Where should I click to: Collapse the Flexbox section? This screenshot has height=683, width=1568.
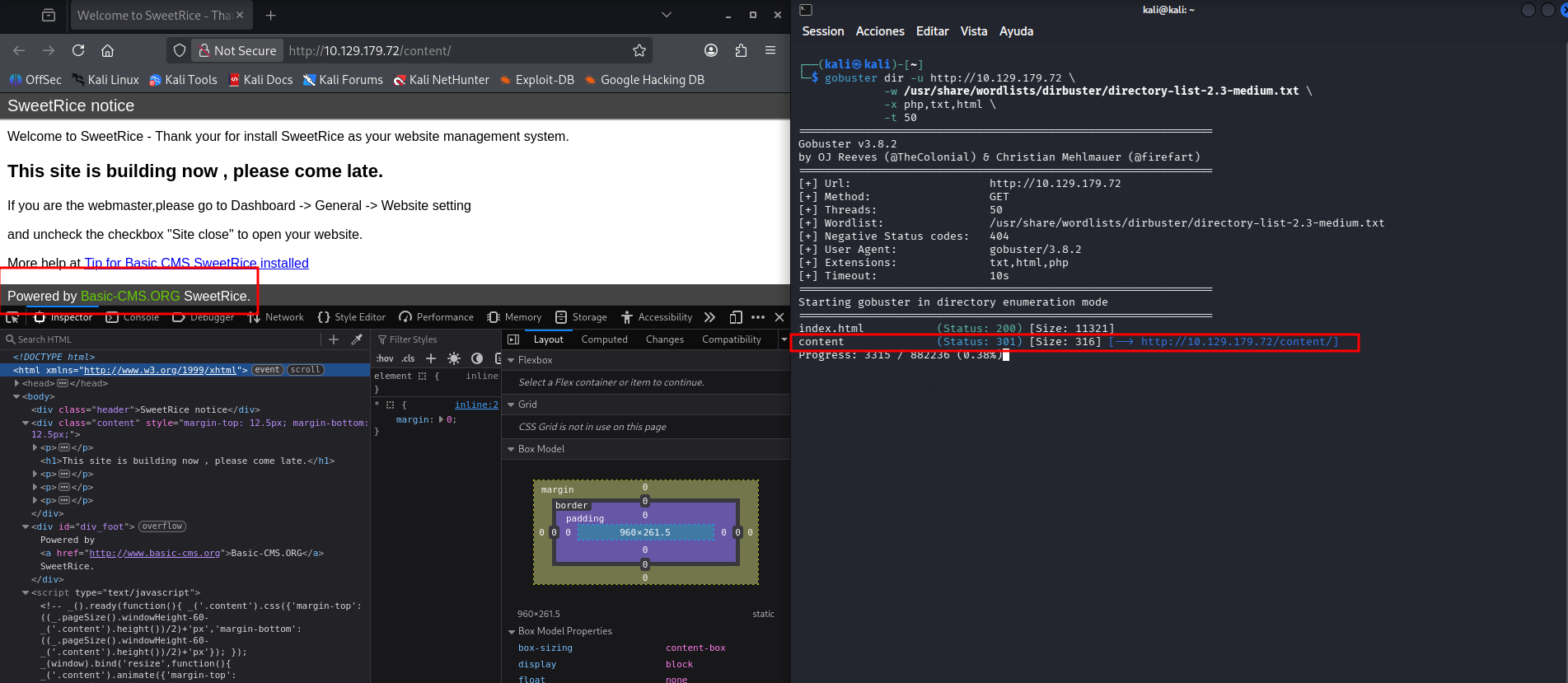(511, 360)
